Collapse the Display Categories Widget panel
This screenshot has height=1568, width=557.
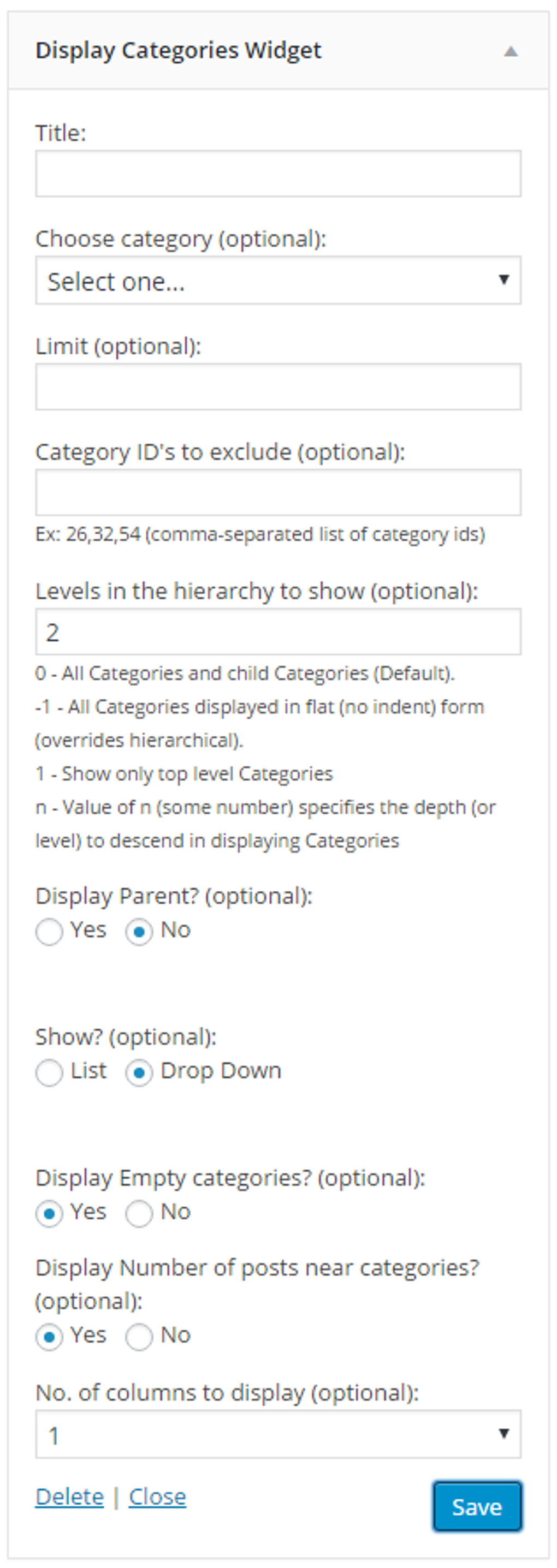coord(513,52)
